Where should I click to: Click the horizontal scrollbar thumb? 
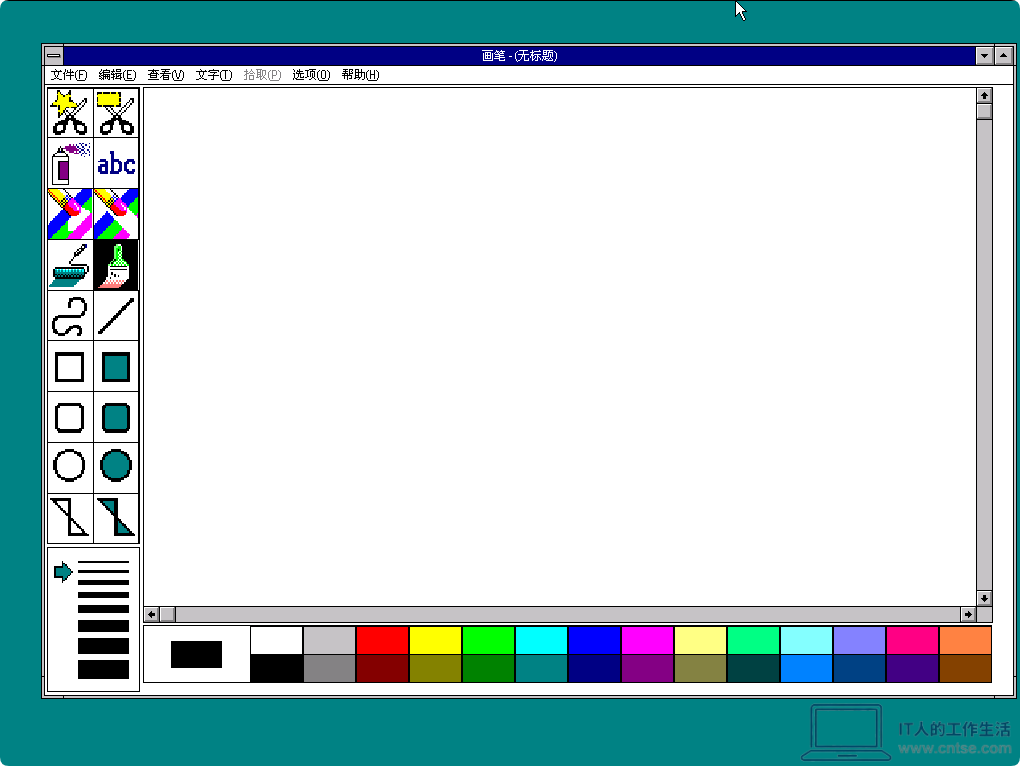click(167, 614)
